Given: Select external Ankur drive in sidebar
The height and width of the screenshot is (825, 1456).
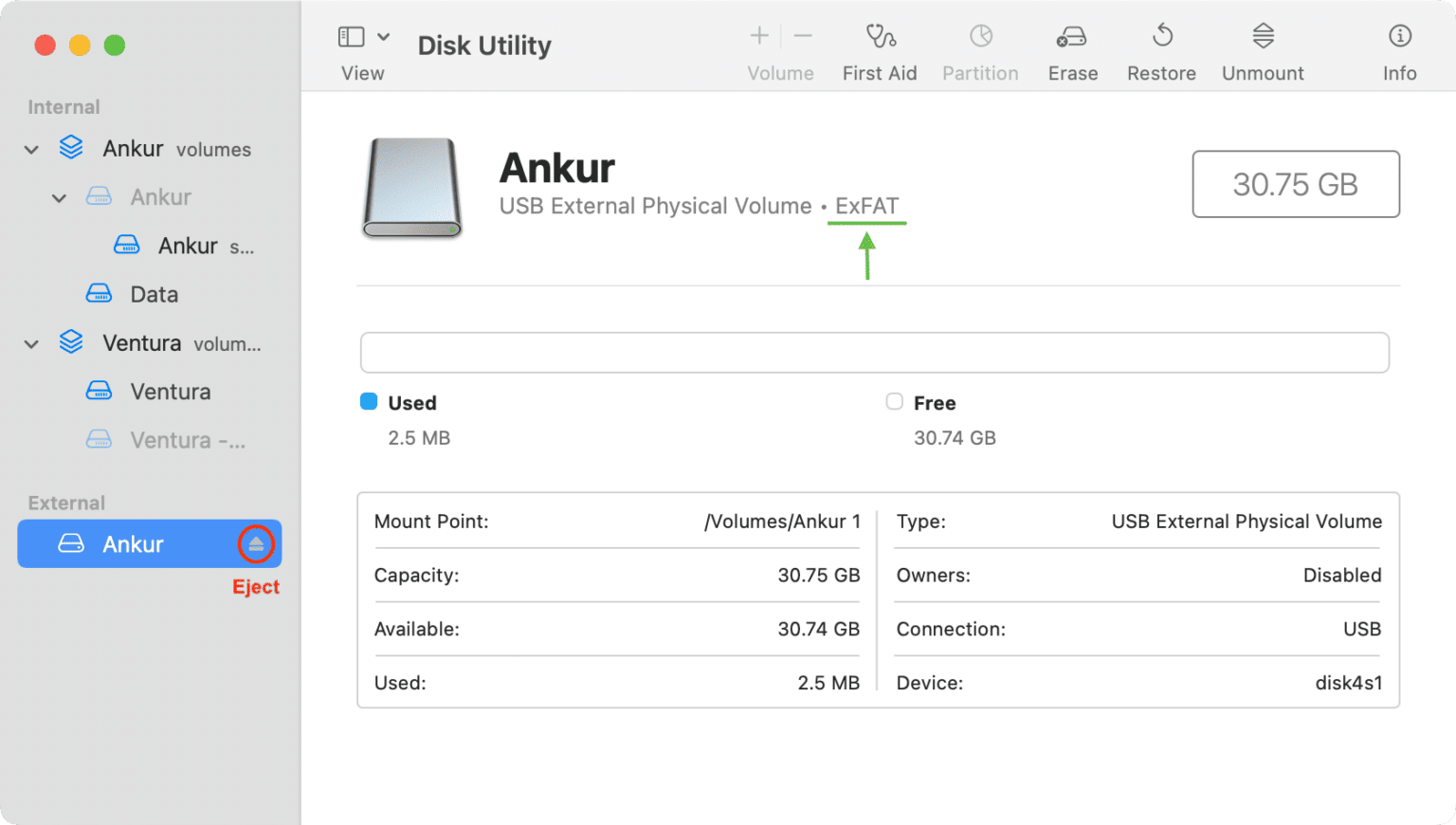Looking at the screenshot, I should tap(150, 544).
